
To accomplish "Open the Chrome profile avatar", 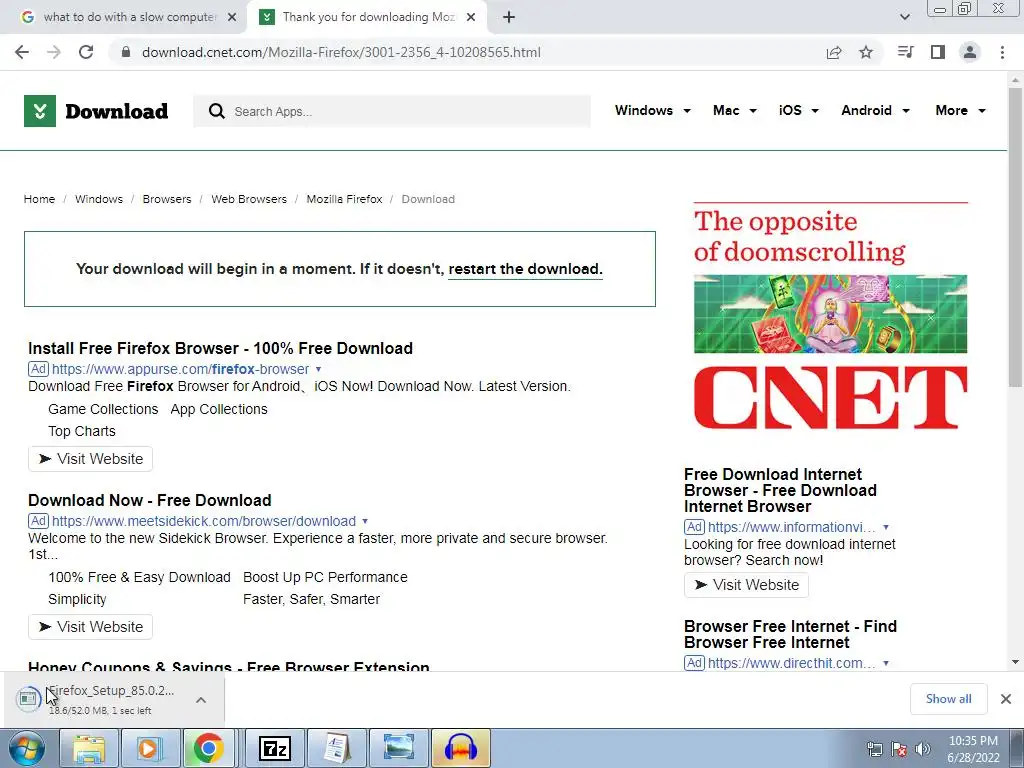I will coord(970,52).
